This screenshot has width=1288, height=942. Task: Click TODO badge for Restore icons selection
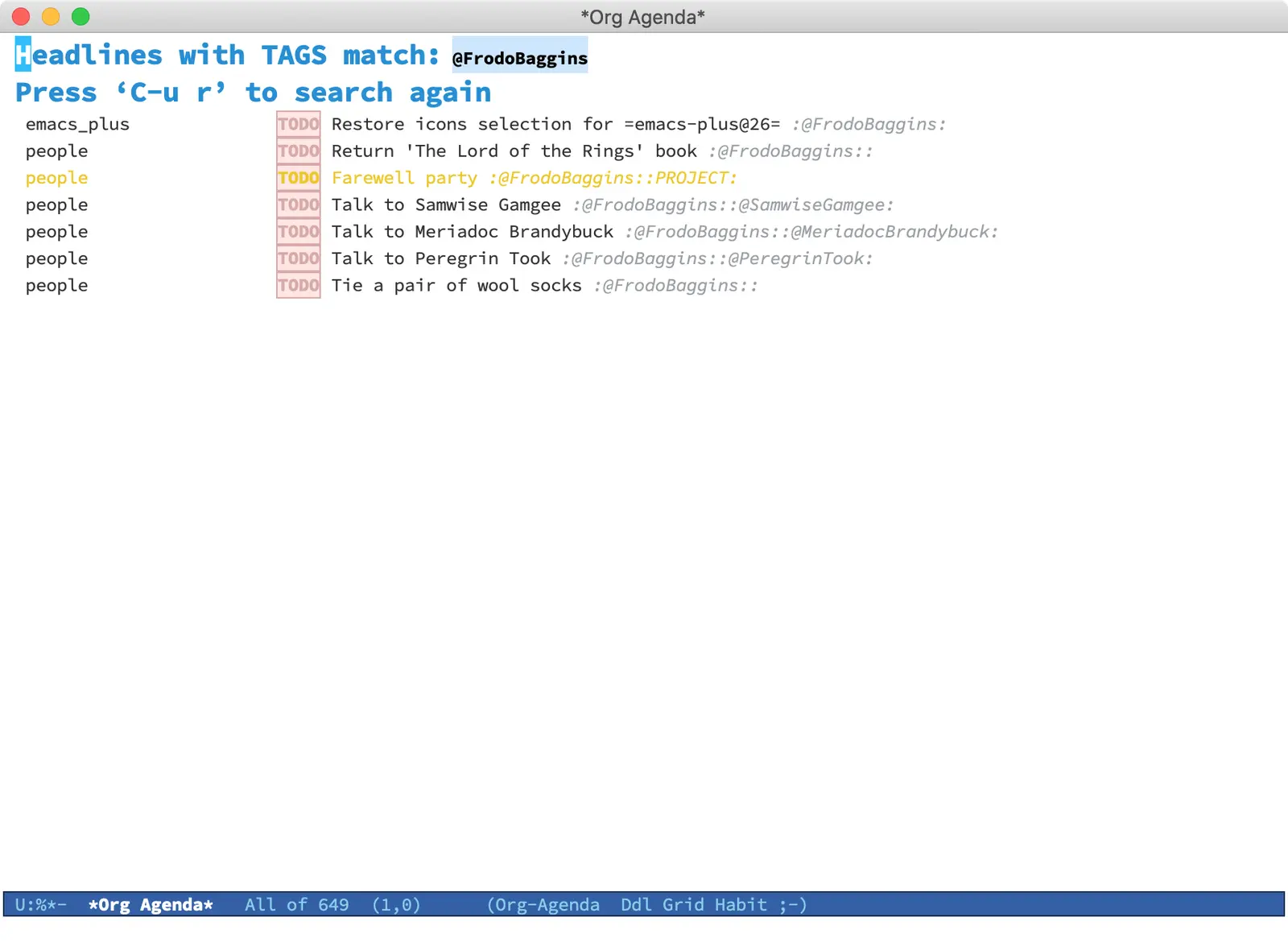[298, 124]
